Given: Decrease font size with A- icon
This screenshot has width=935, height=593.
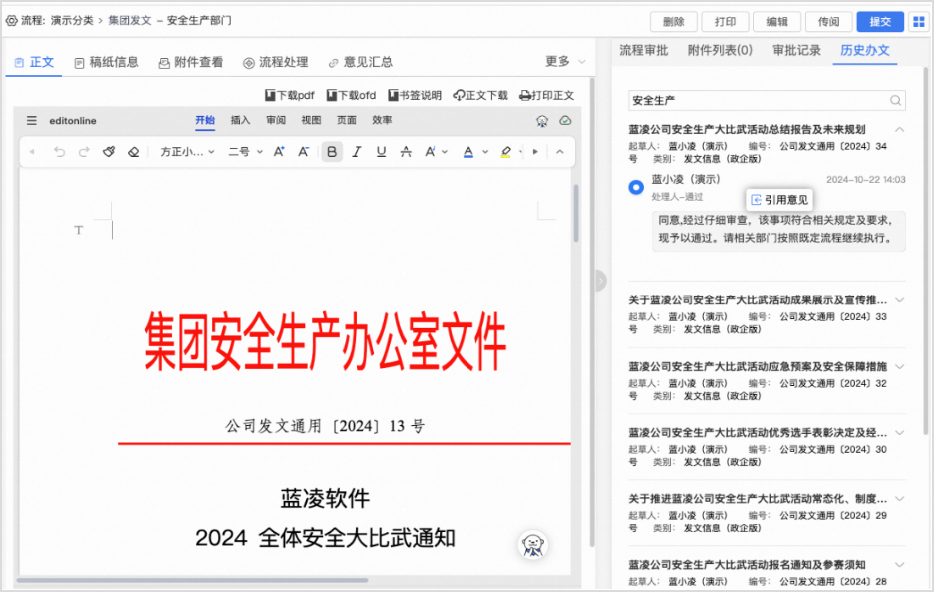Looking at the screenshot, I should coord(304,152).
